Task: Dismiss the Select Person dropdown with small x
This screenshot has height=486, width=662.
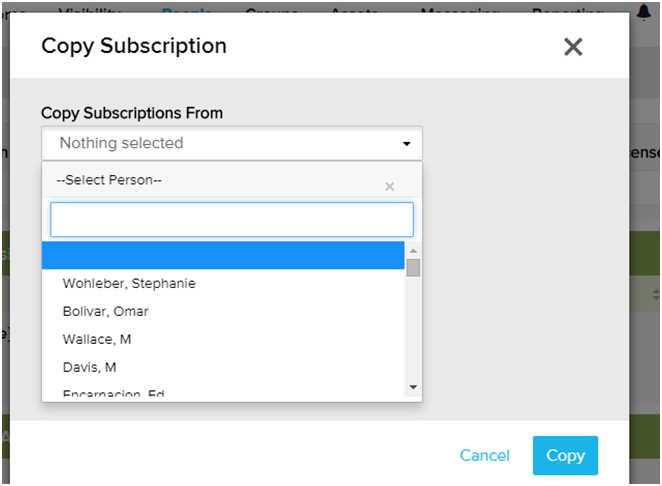Action: (390, 186)
